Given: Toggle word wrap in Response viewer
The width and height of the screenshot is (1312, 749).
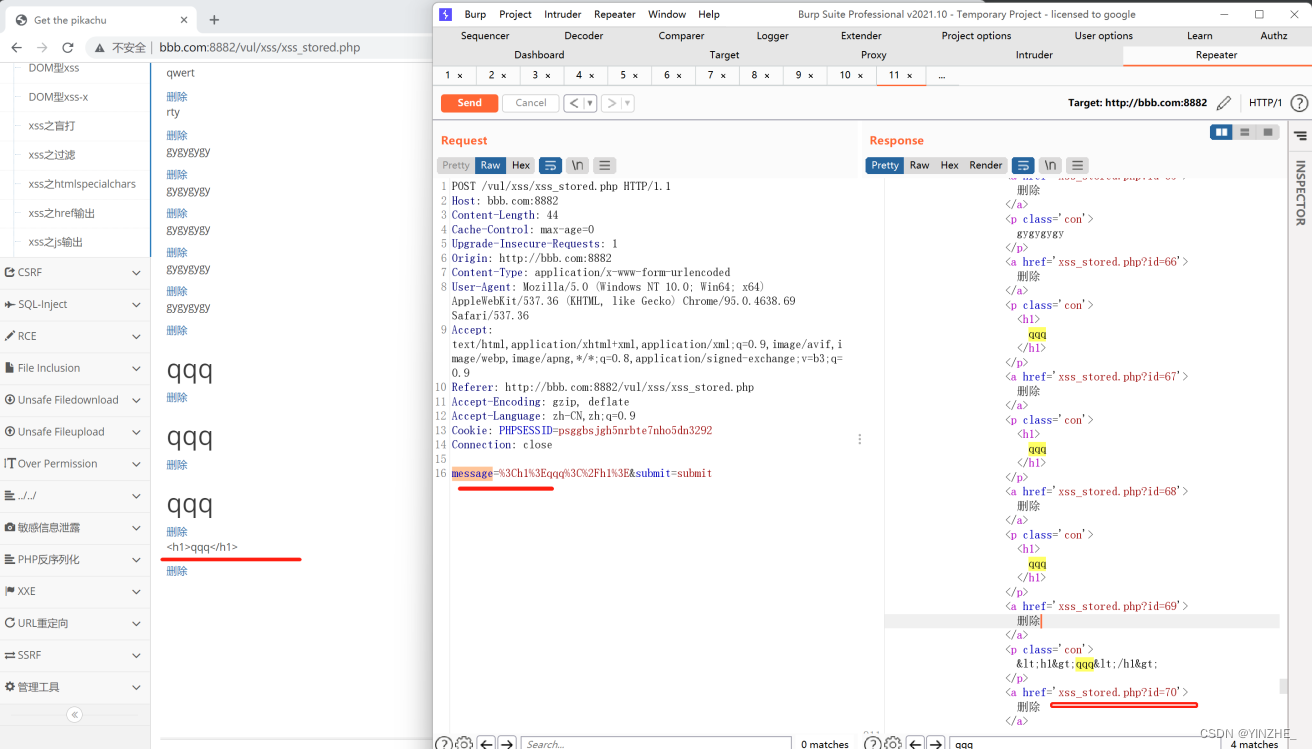Looking at the screenshot, I should point(1022,165).
